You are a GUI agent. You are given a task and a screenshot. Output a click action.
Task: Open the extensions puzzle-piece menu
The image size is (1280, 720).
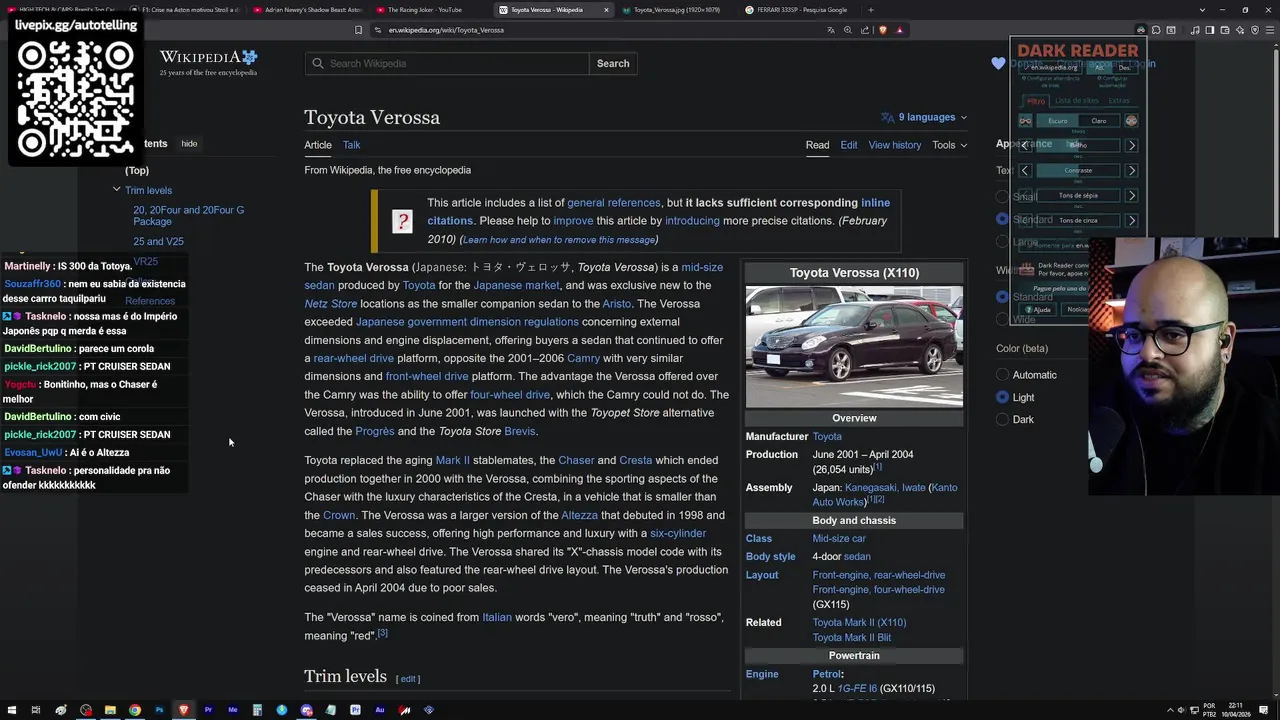[1156, 30]
